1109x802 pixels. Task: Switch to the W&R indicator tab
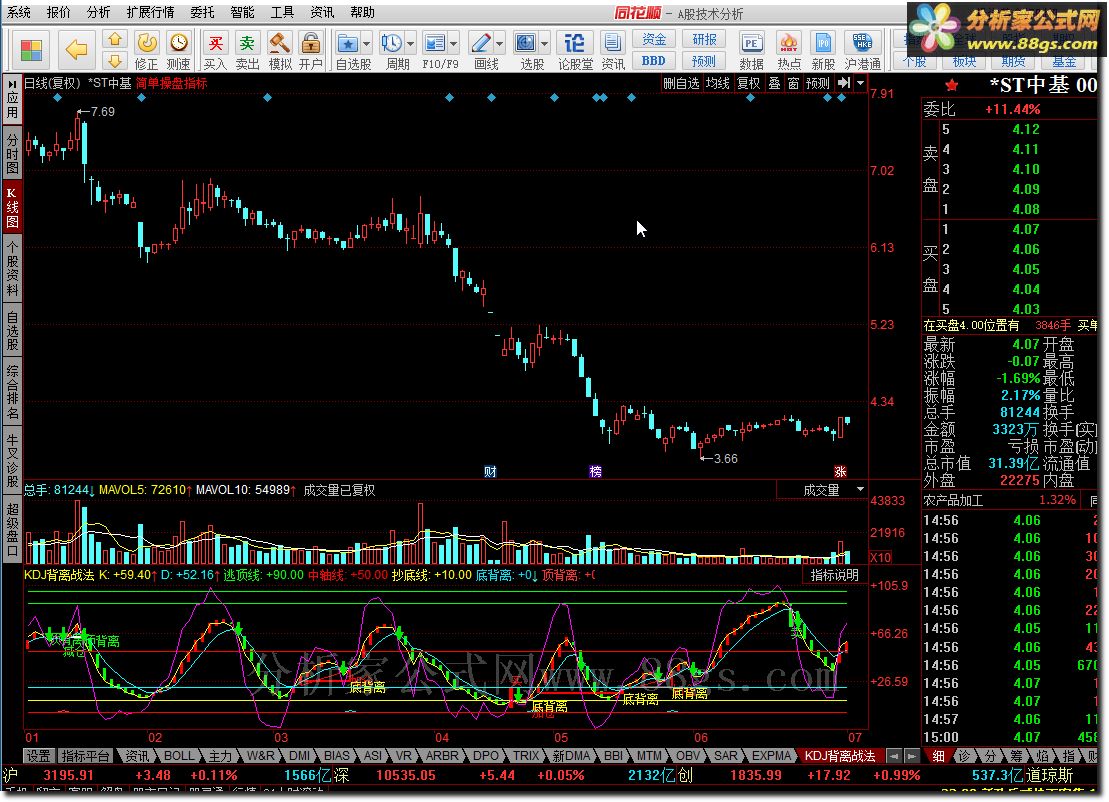[260, 755]
